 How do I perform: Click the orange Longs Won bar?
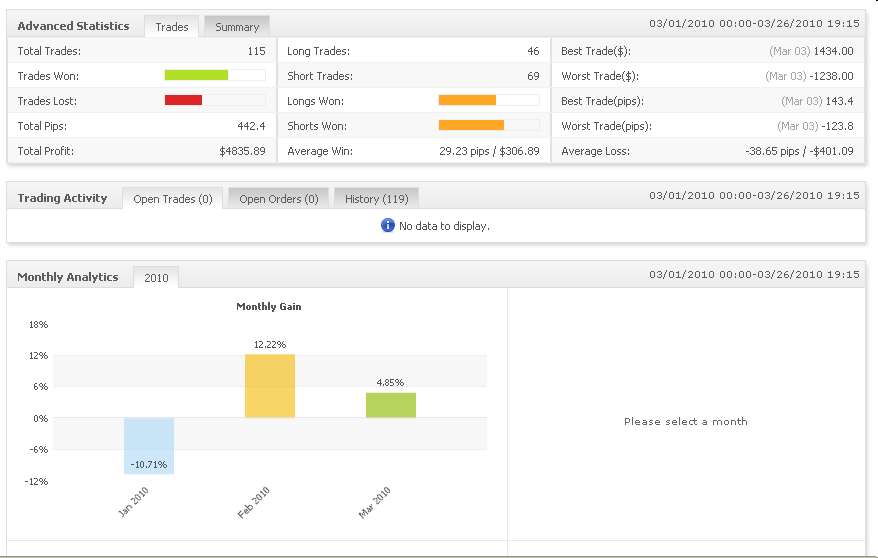click(467, 100)
